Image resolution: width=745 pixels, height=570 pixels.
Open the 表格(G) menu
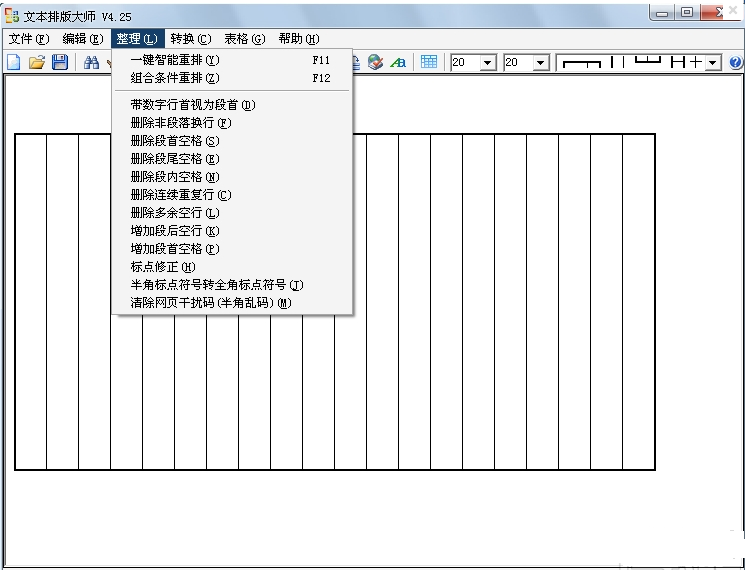[245, 38]
